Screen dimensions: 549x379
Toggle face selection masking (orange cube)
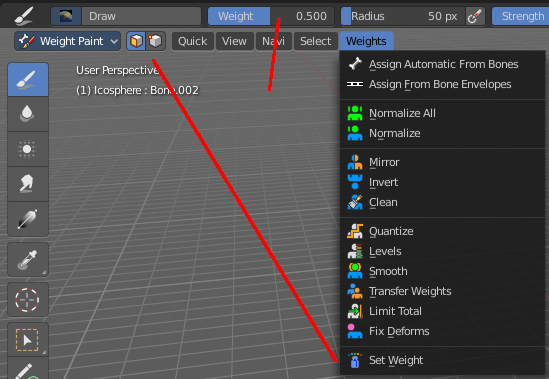tap(136, 41)
